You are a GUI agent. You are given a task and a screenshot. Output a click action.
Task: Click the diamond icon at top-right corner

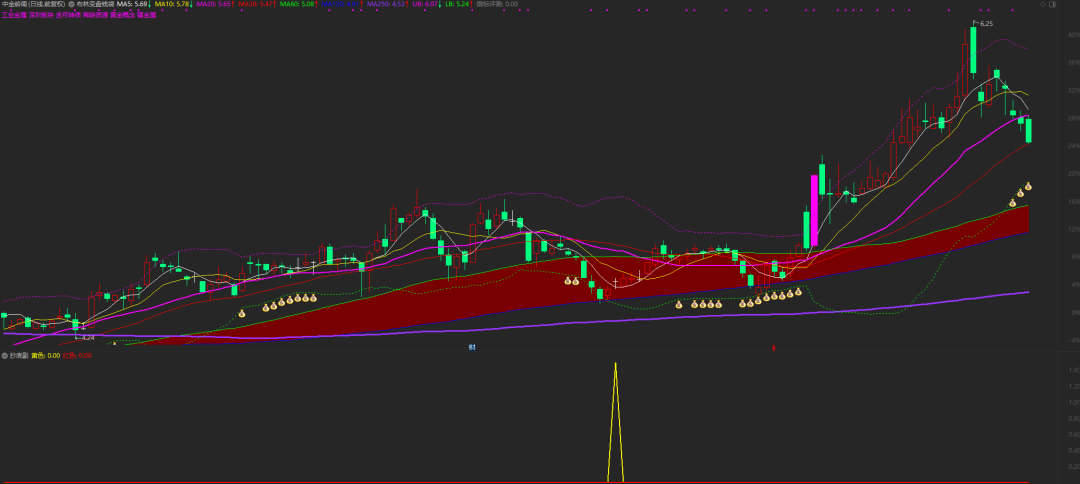pos(1043,4)
